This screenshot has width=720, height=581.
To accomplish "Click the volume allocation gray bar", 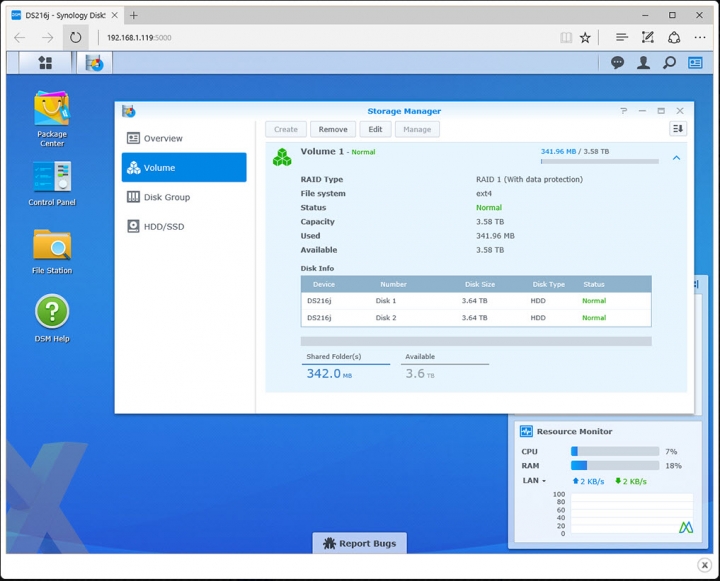I will [x=476, y=341].
